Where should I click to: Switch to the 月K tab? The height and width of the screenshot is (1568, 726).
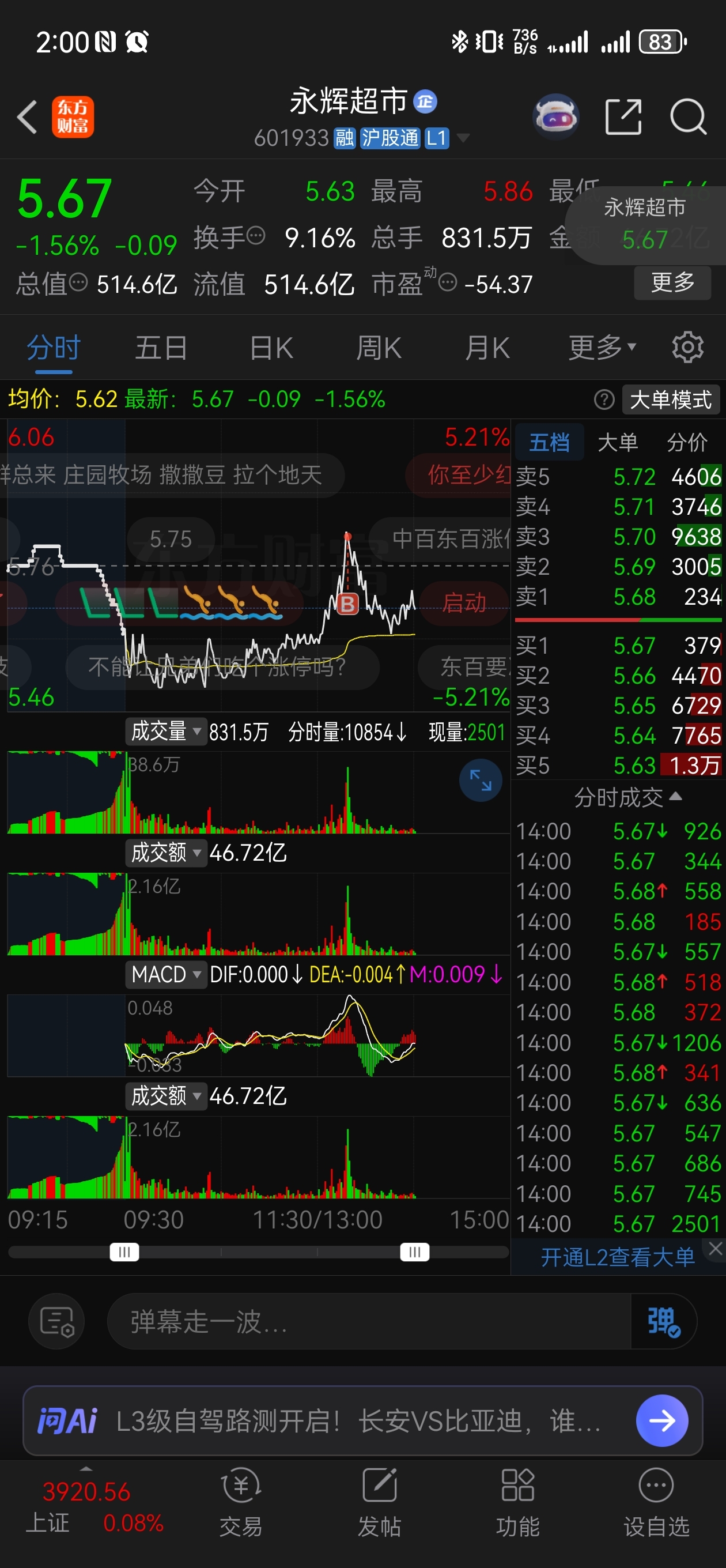click(487, 348)
